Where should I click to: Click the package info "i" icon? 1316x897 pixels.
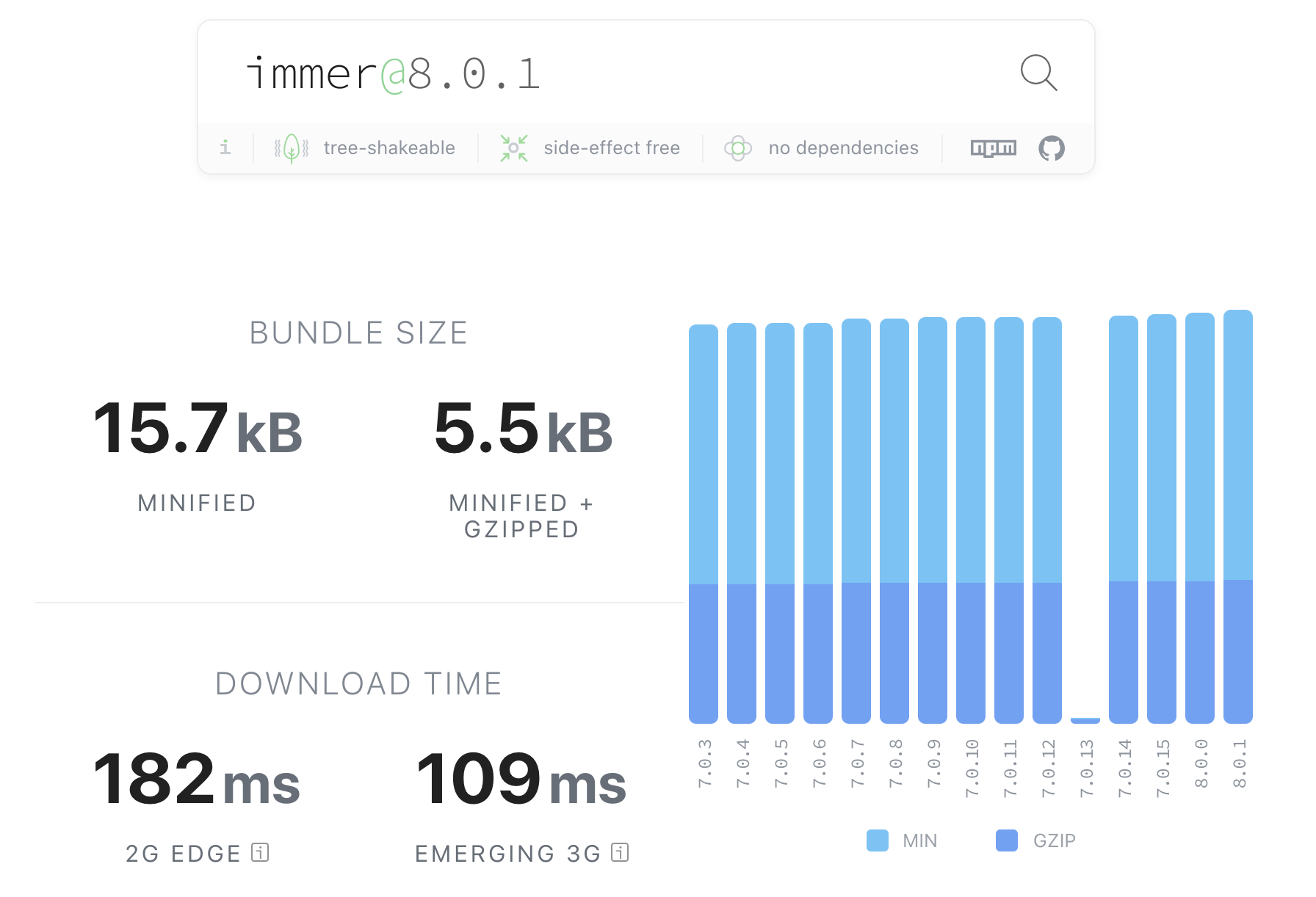click(x=225, y=148)
